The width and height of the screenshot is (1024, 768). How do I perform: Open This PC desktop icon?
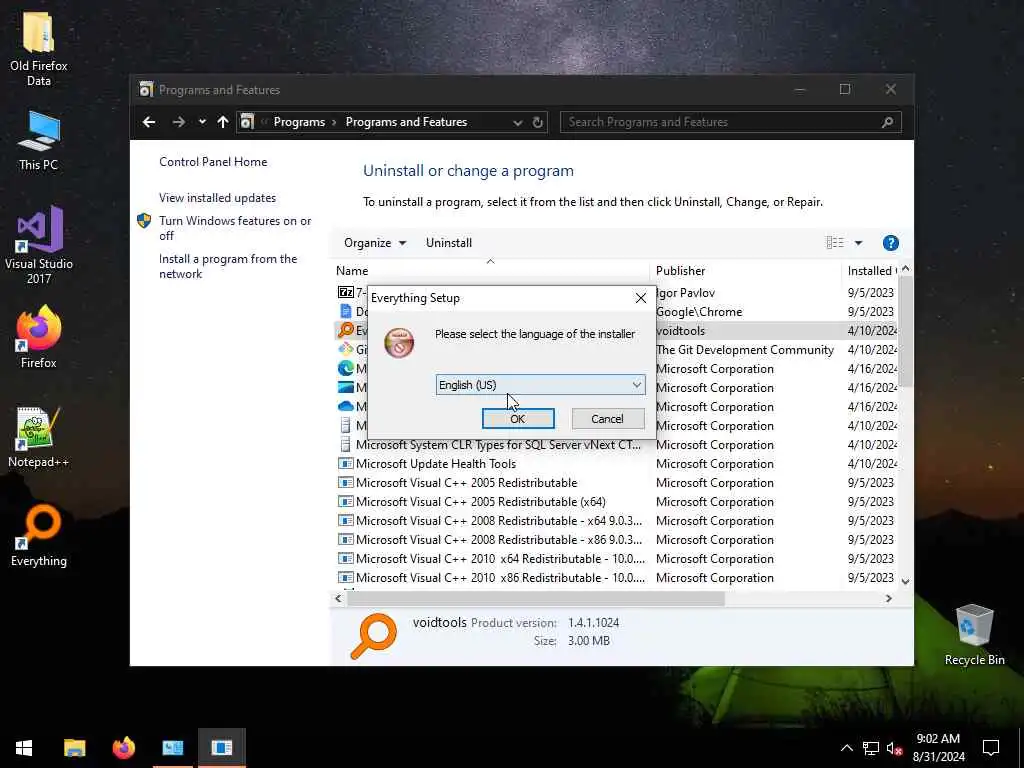pos(39,141)
